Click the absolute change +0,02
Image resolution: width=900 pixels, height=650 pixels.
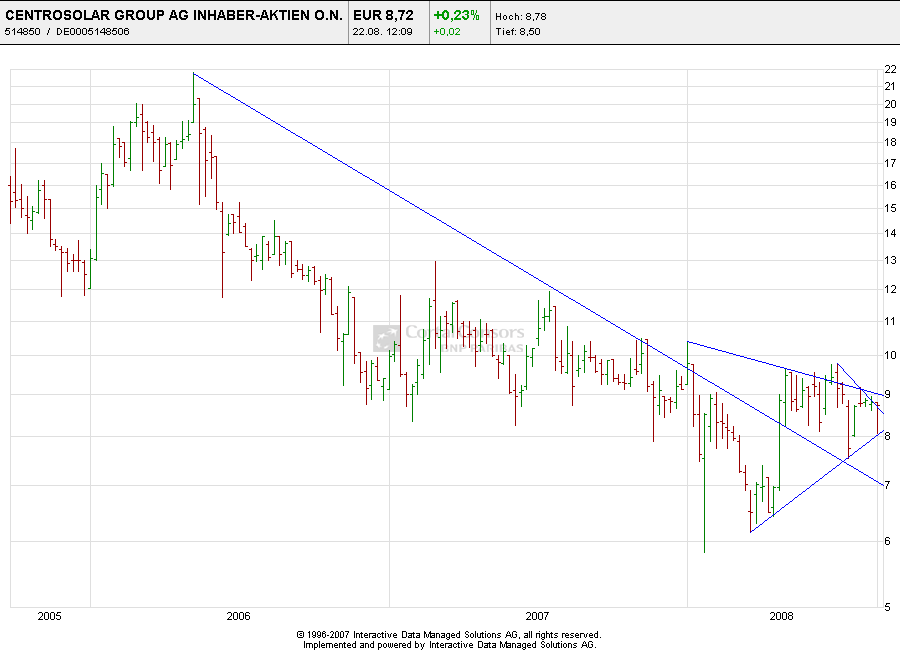[x=447, y=32]
